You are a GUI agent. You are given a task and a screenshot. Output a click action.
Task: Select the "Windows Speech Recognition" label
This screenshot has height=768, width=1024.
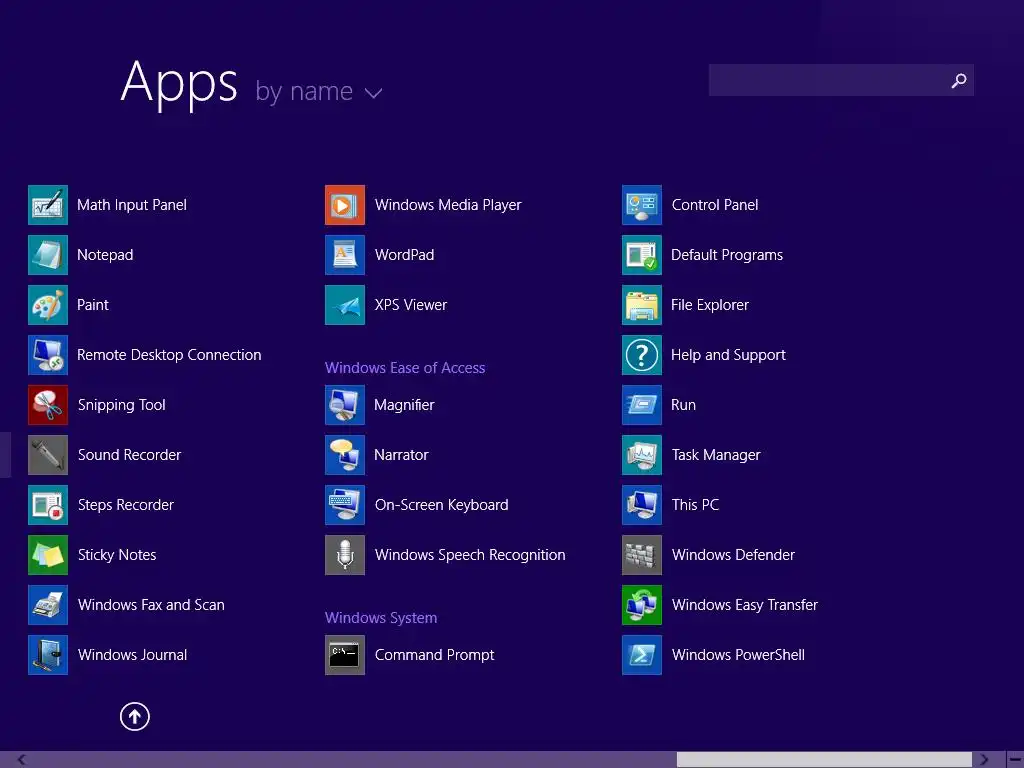[470, 555]
